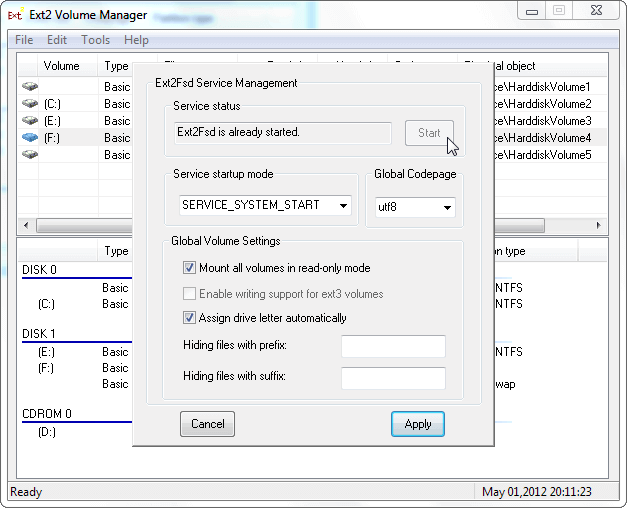Open the Service startup mode dropdown
Screen dimensions: 627x508
265,205
